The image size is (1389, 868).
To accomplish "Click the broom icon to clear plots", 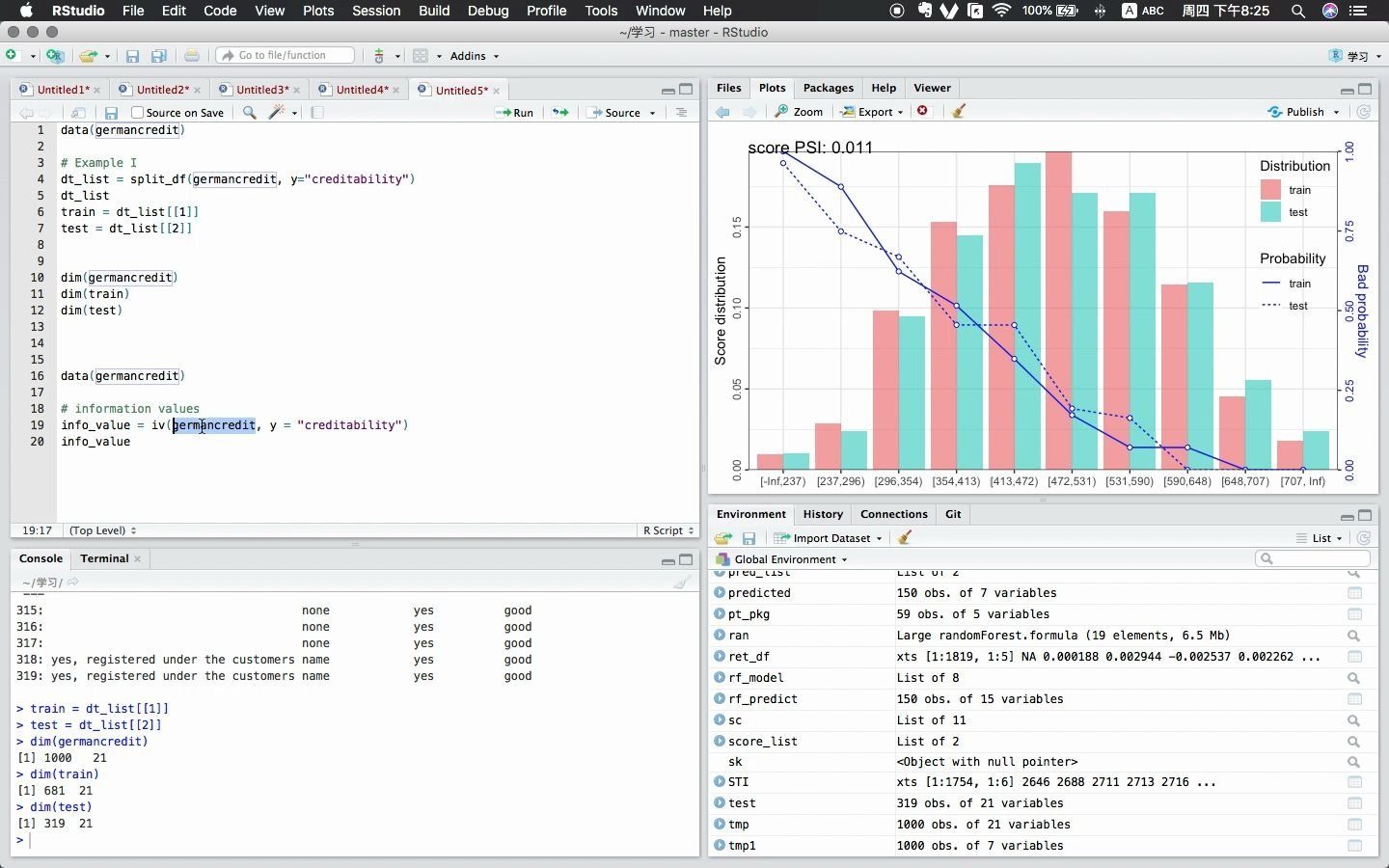I will [958, 112].
